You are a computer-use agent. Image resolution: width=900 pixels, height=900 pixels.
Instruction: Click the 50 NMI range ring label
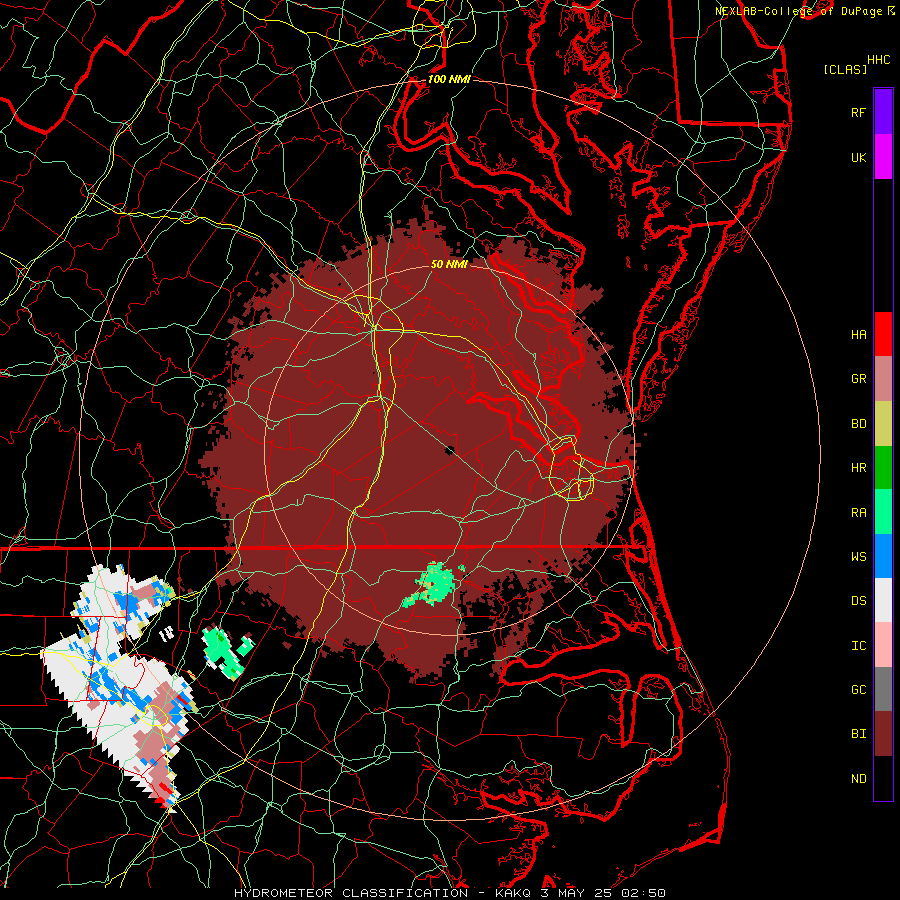click(x=449, y=264)
